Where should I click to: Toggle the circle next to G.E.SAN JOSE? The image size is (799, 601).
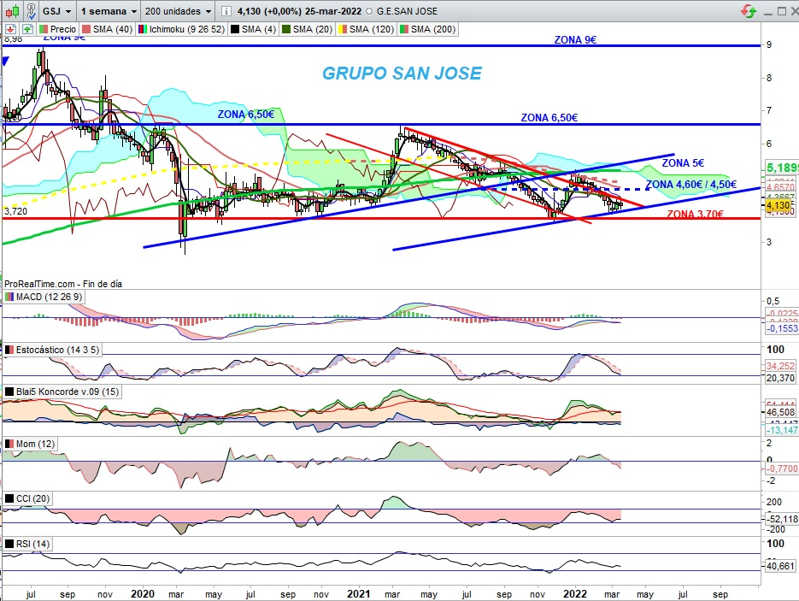click(369, 11)
